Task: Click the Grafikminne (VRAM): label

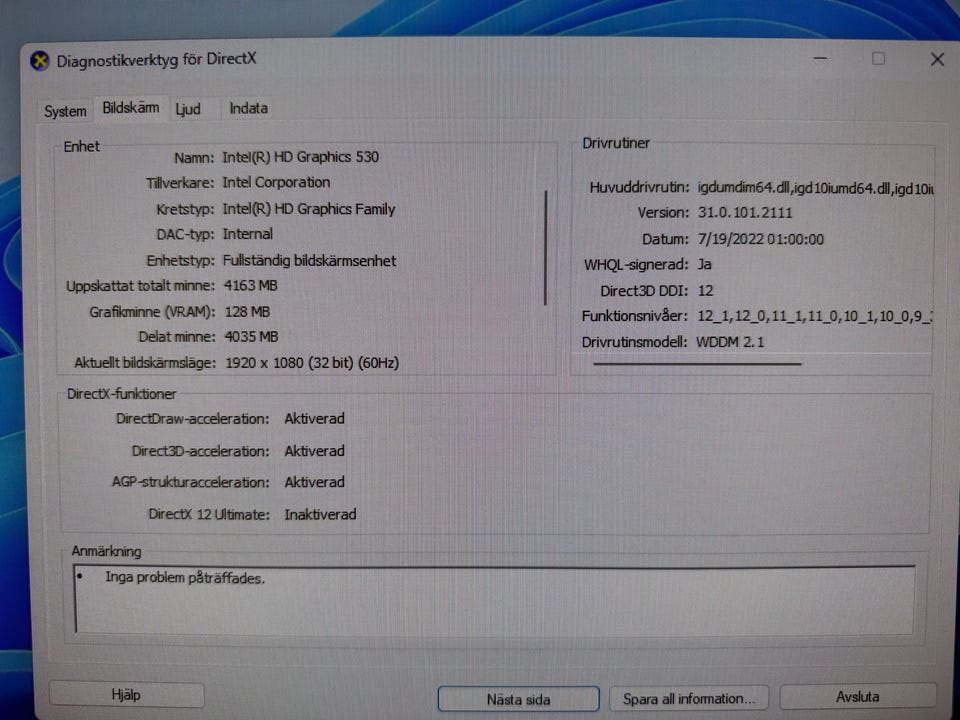Action: [x=152, y=312]
